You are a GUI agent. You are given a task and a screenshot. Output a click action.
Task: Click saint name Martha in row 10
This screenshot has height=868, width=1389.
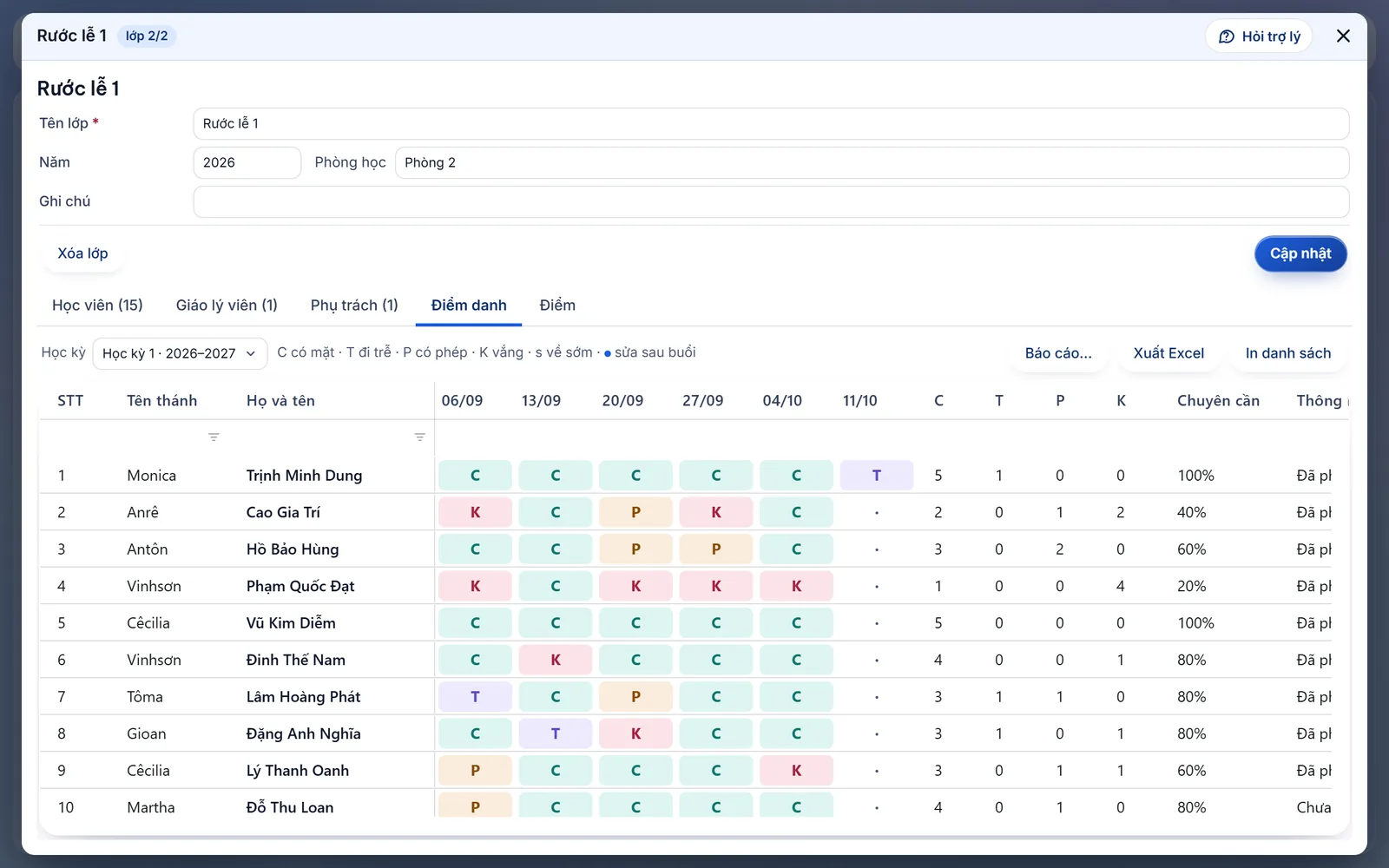coord(151,807)
